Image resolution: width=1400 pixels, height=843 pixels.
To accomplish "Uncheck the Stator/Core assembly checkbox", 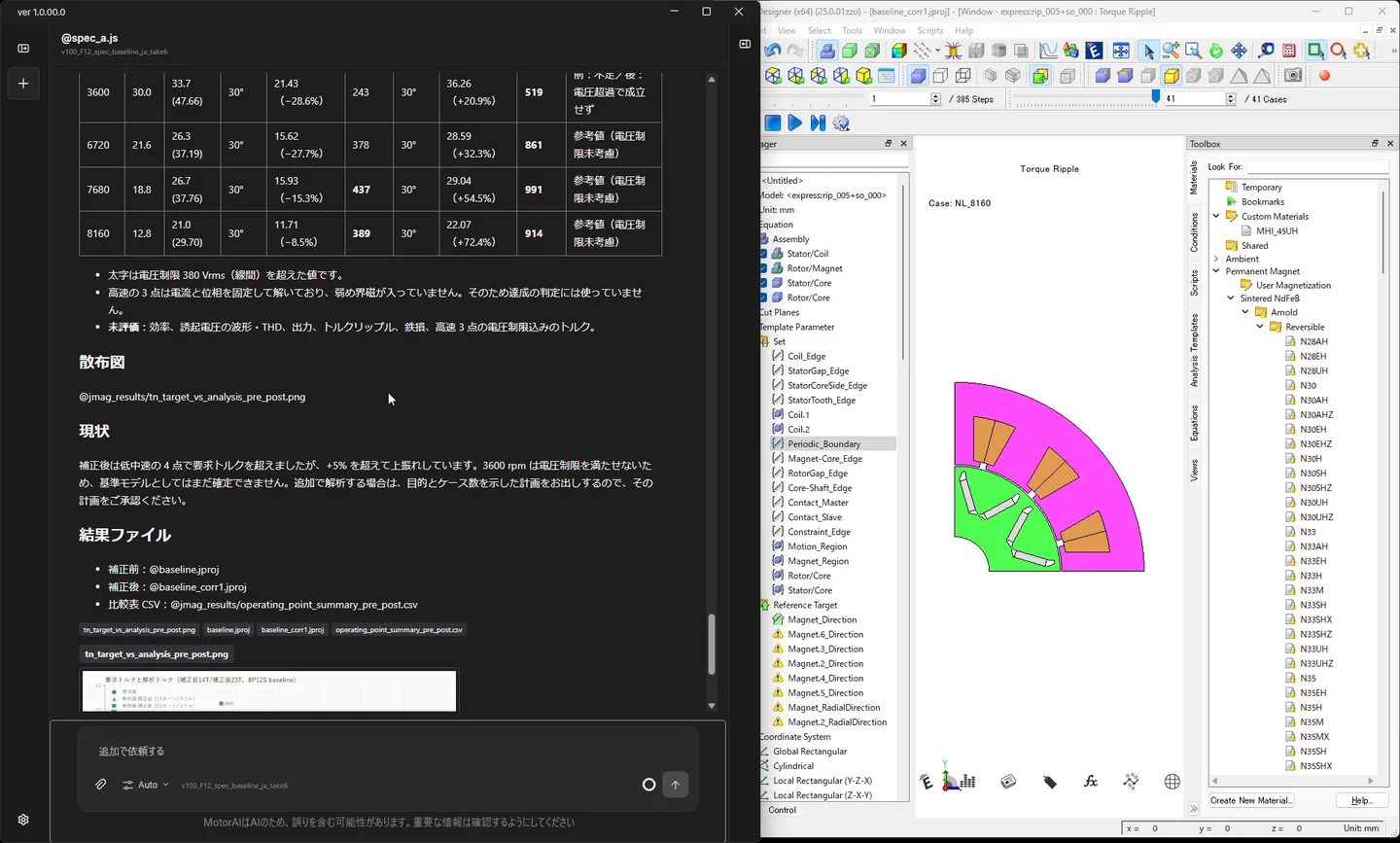I will tap(763, 283).
